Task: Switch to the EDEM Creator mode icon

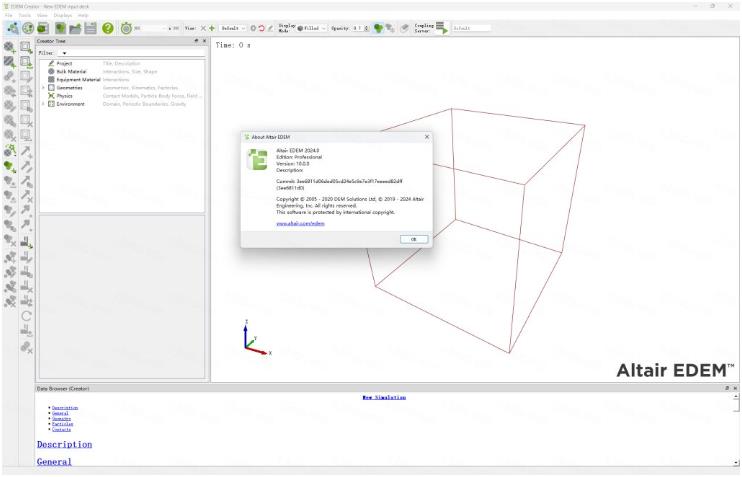Action: (13, 28)
